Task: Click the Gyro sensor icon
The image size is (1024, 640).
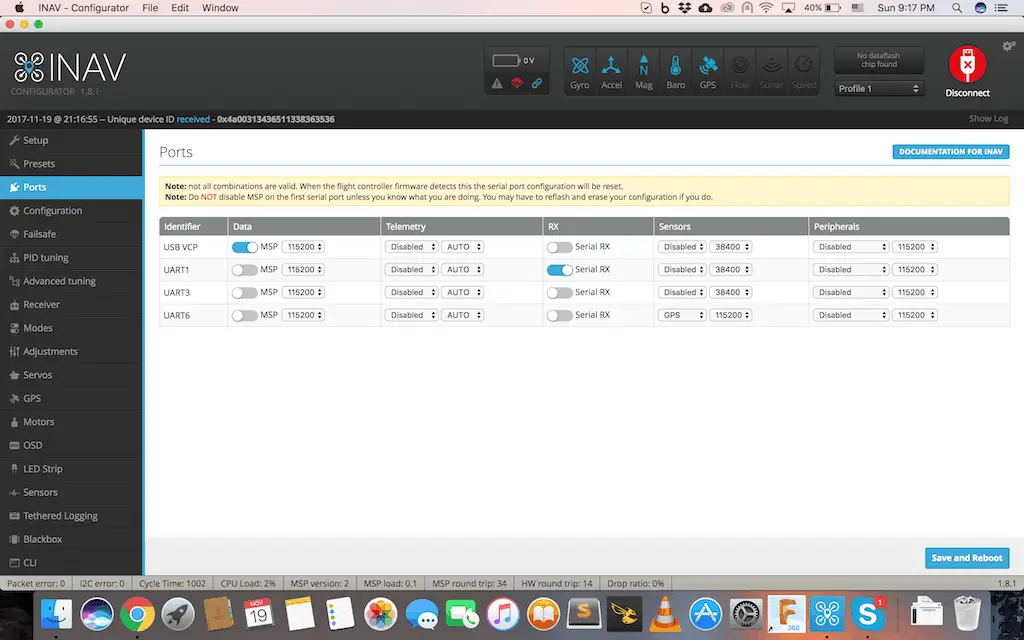Action: [580, 71]
